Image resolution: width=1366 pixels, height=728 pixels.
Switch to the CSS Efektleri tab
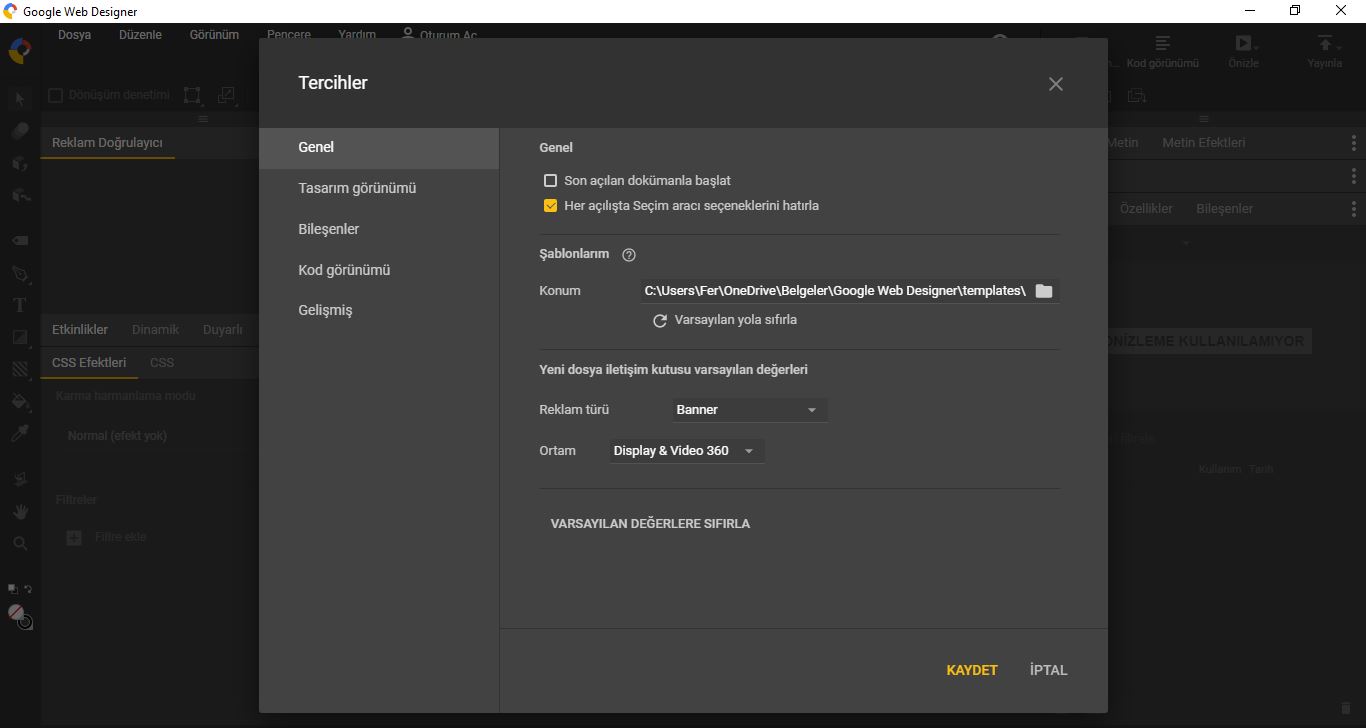click(x=89, y=363)
